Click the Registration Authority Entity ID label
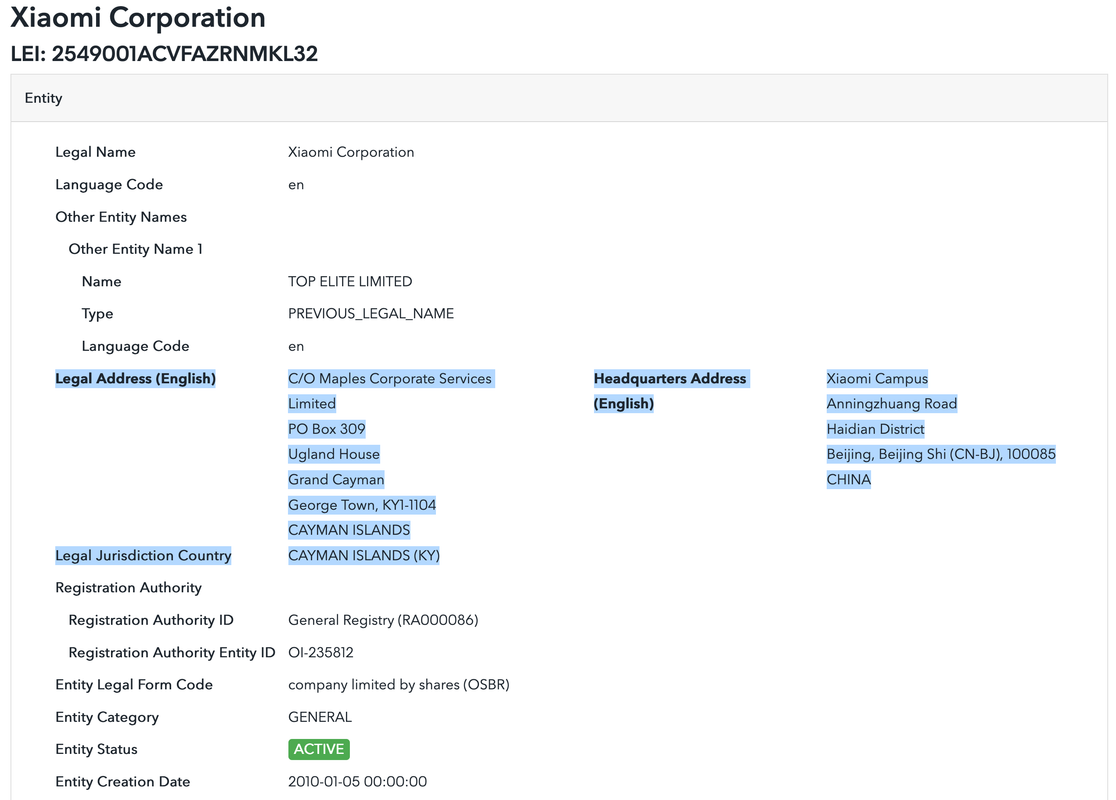 (x=172, y=653)
